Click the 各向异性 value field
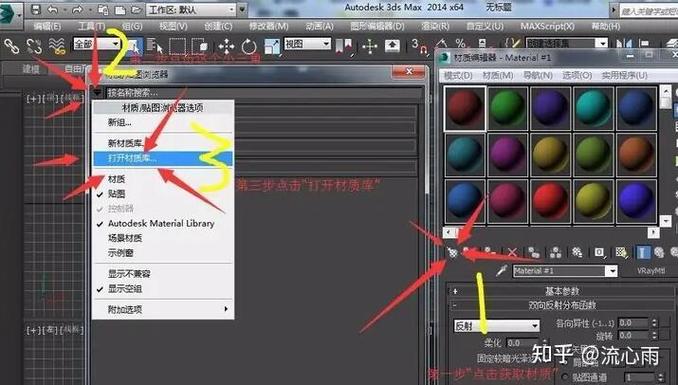 (x=633, y=323)
